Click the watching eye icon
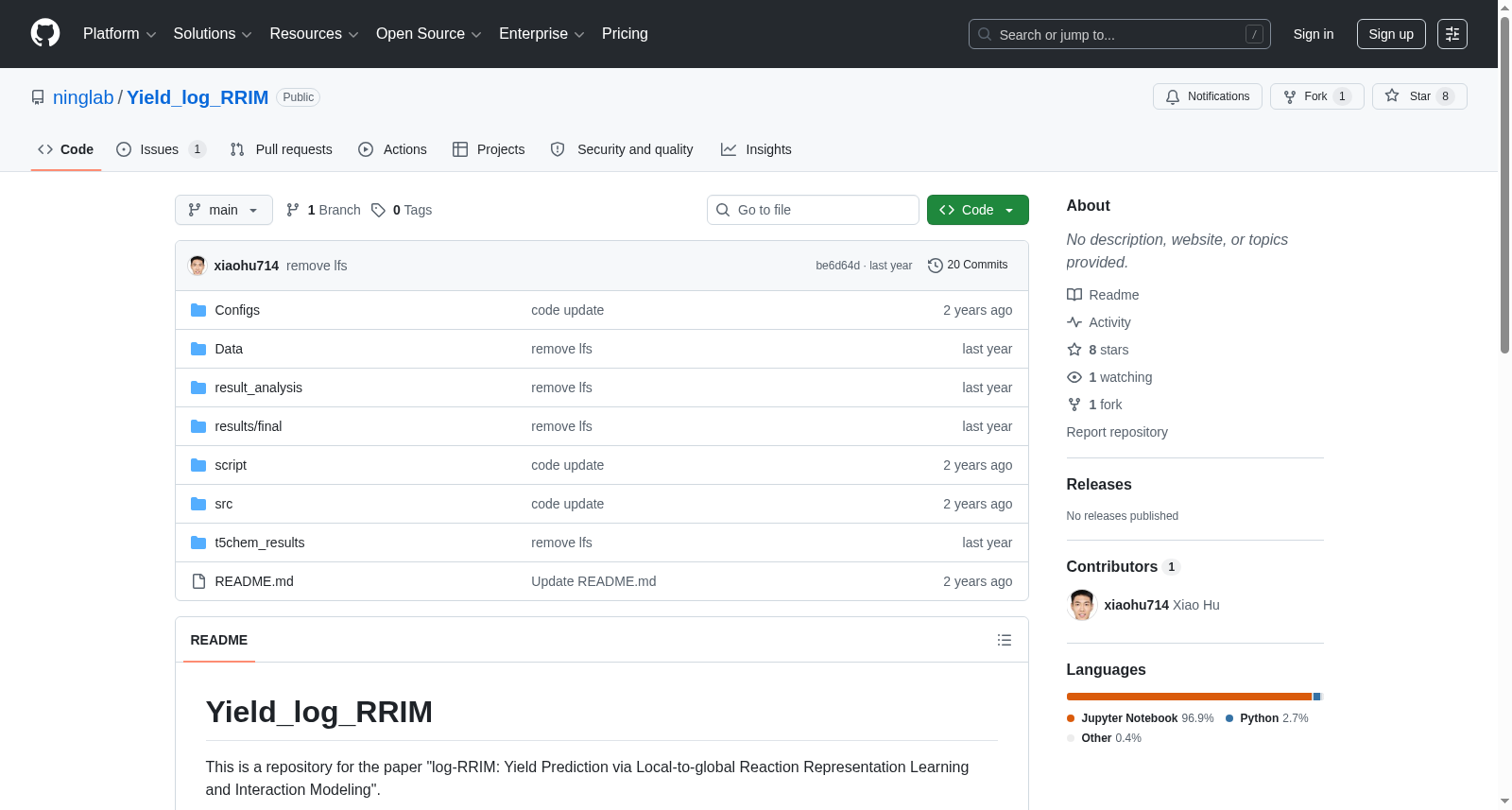 point(1074,377)
